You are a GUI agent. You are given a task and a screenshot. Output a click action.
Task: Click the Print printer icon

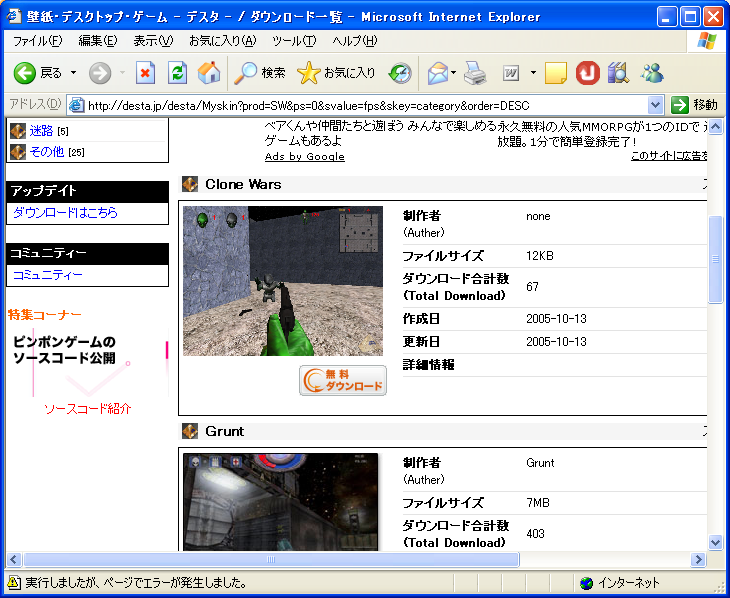475,73
